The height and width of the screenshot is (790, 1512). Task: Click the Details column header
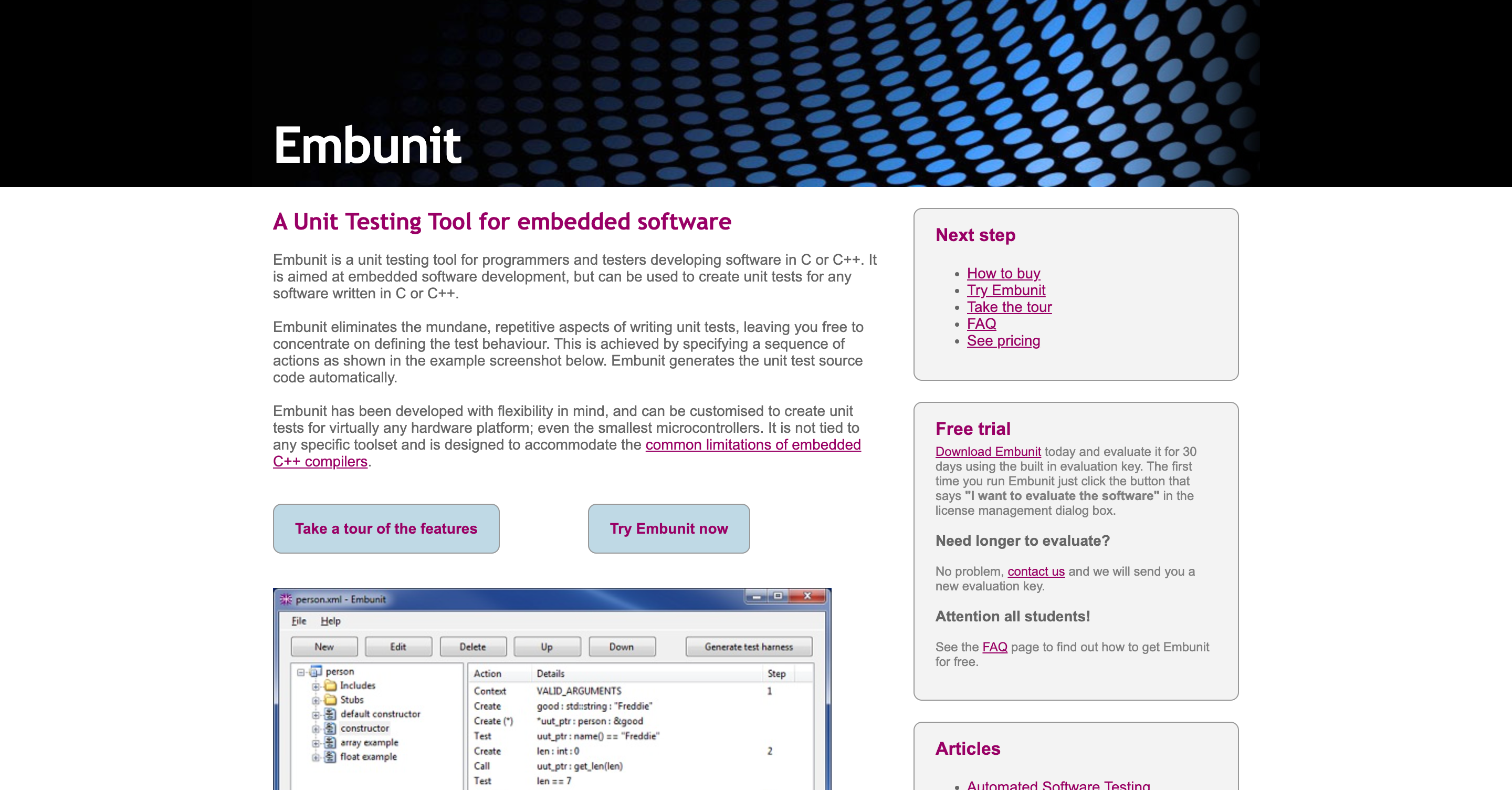click(646, 674)
